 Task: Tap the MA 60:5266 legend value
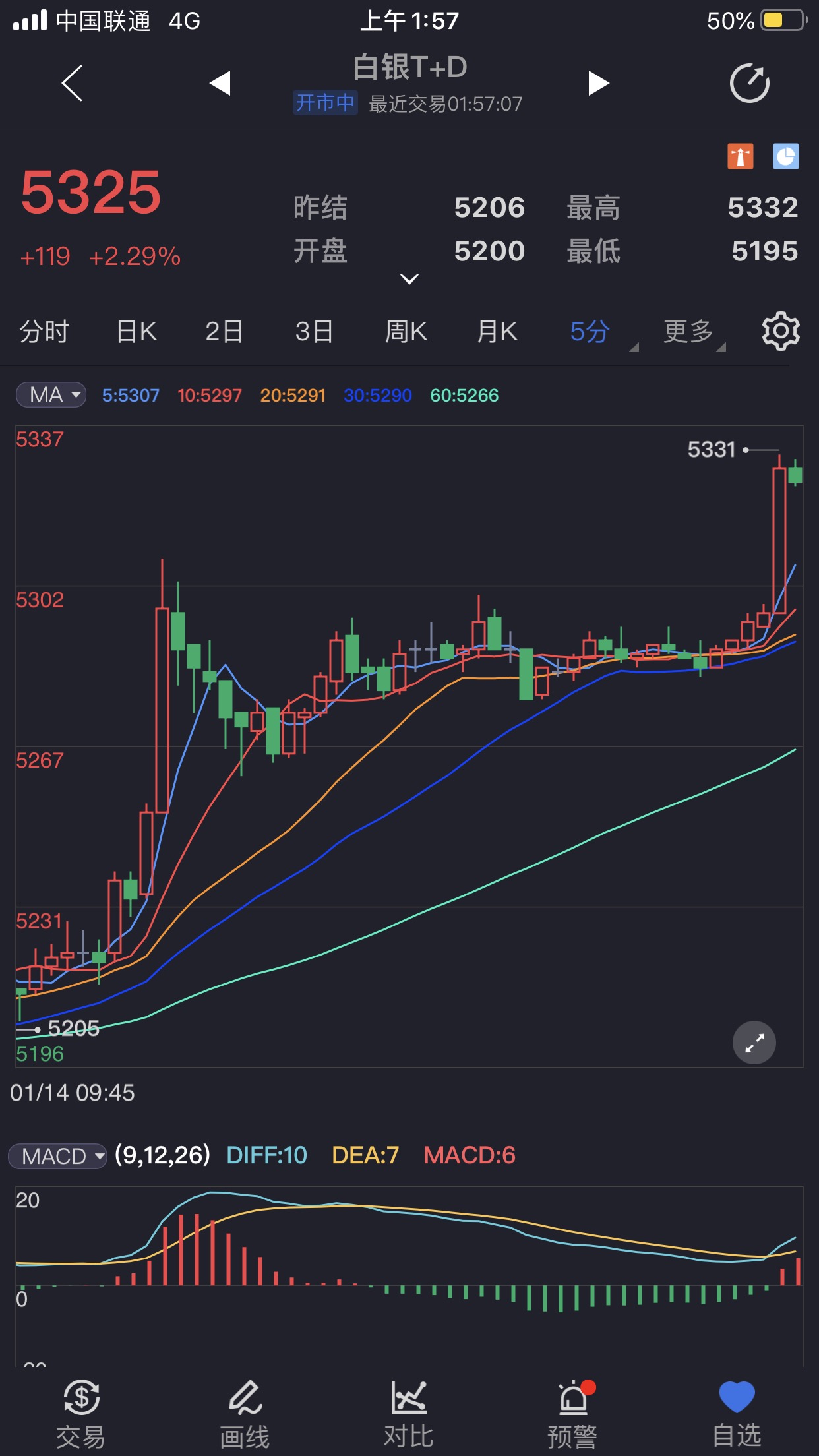[x=464, y=396]
